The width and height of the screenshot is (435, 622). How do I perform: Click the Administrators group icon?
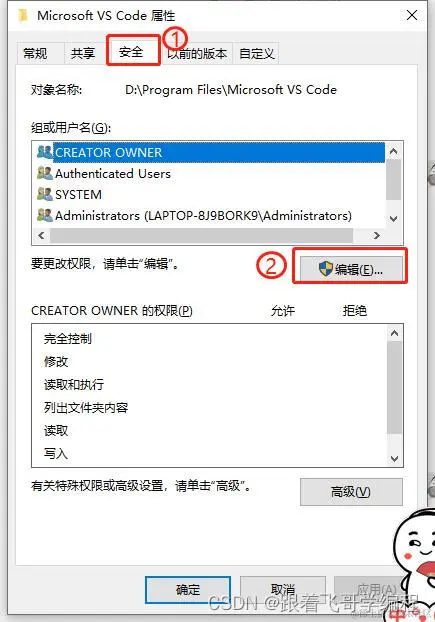(x=45, y=215)
